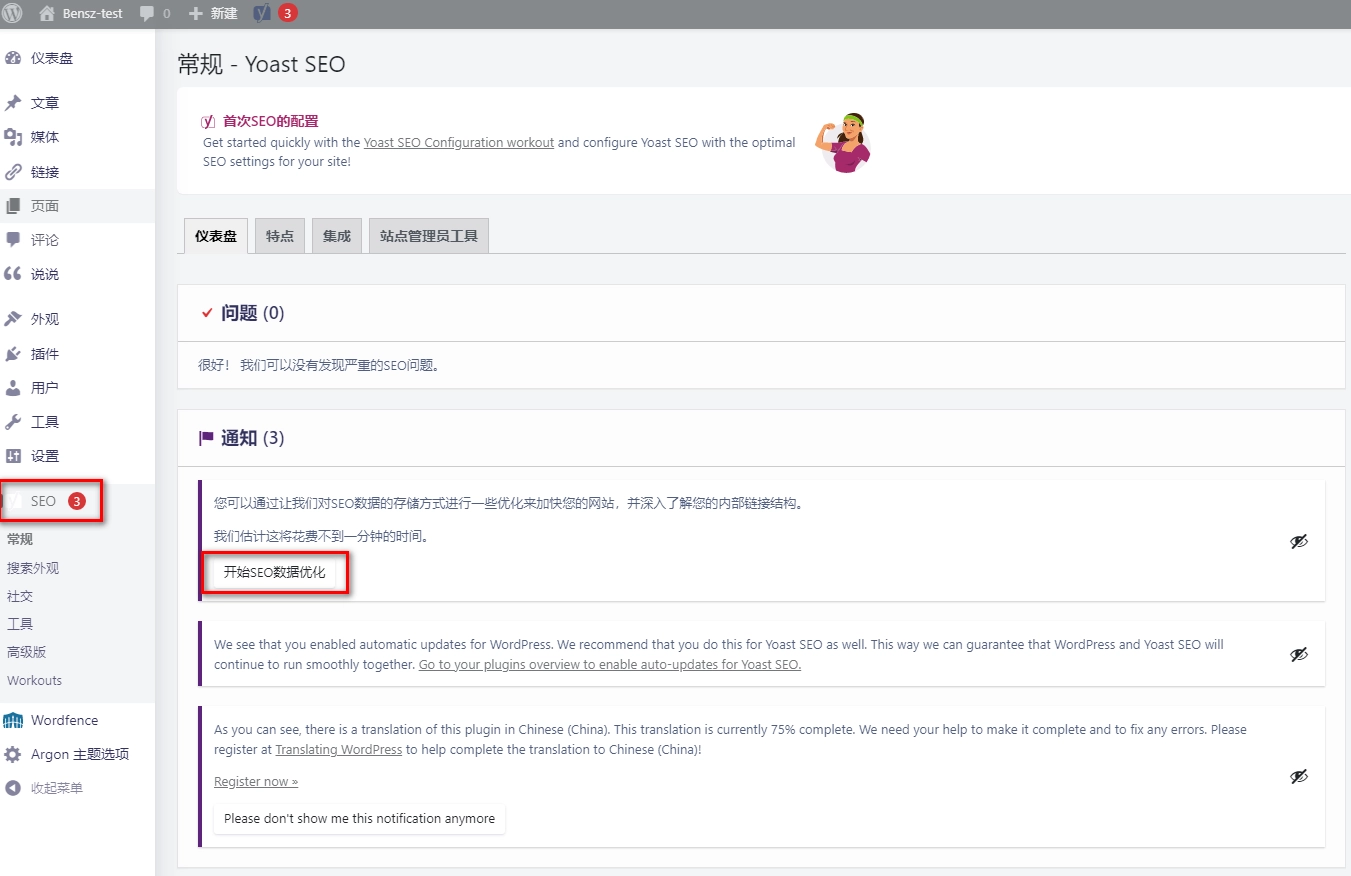Screen dimensions: 1351x876
Task: Open the plugins overview auto-updates link
Action: click(x=610, y=664)
